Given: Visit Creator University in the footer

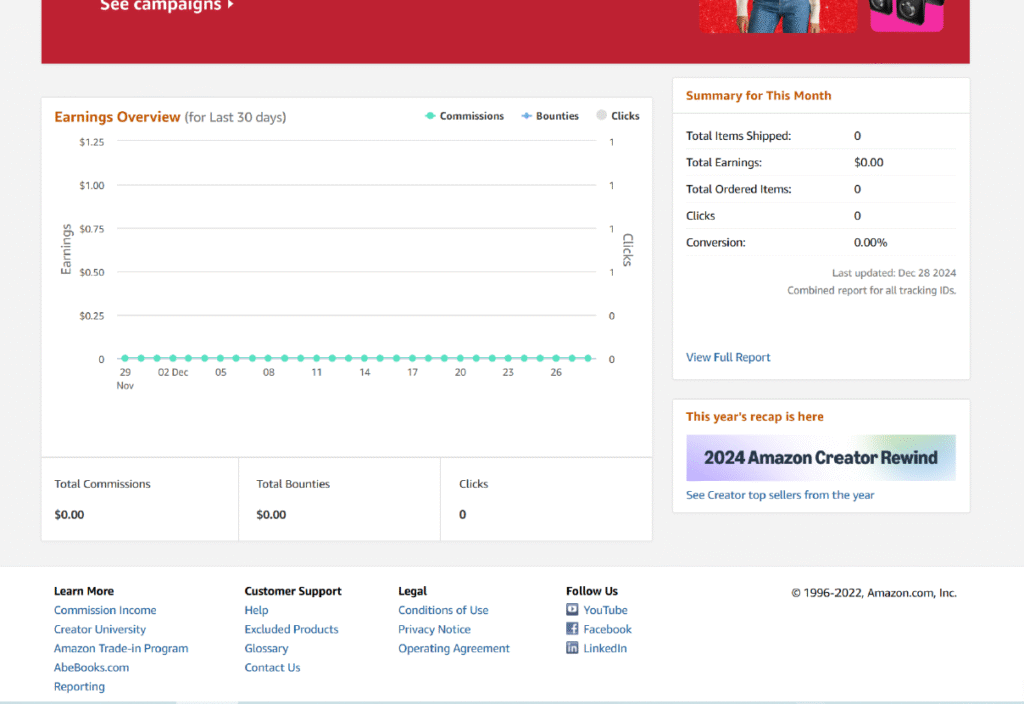Looking at the screenshot, I should click(100, 629).
